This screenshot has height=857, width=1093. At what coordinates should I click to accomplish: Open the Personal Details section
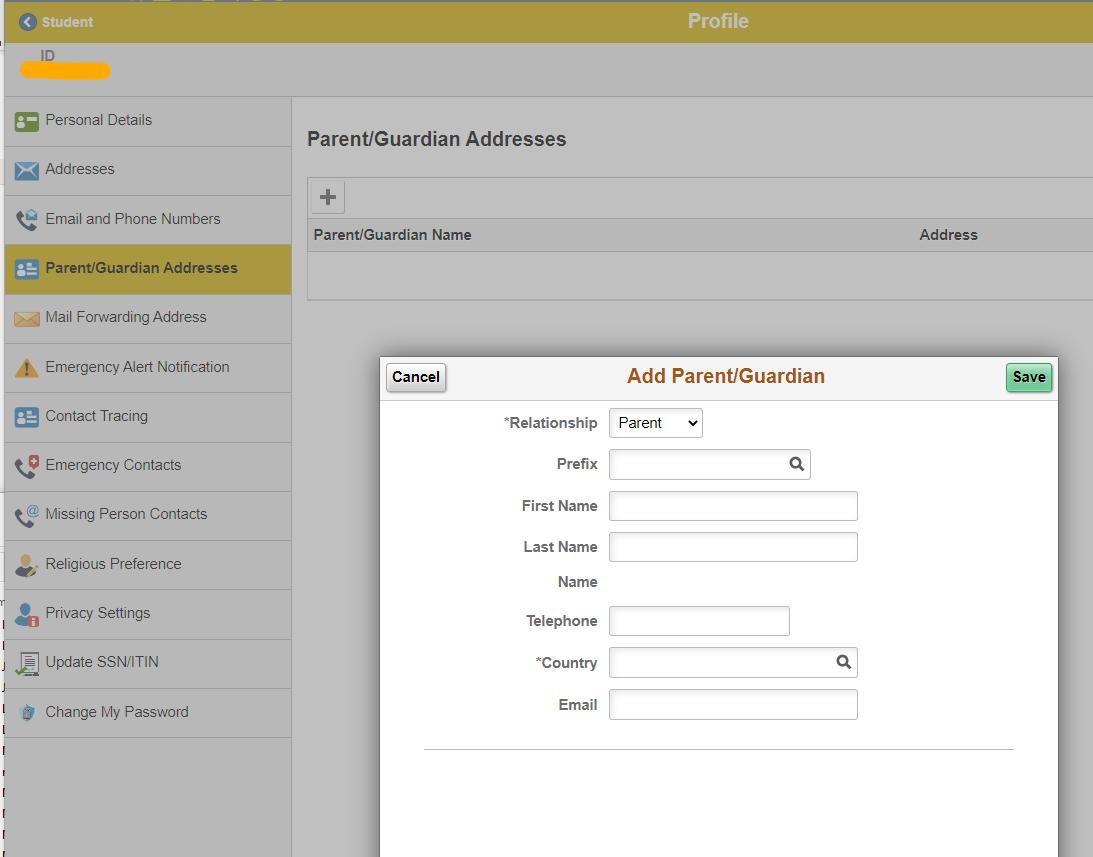click(x=99, y=120)
